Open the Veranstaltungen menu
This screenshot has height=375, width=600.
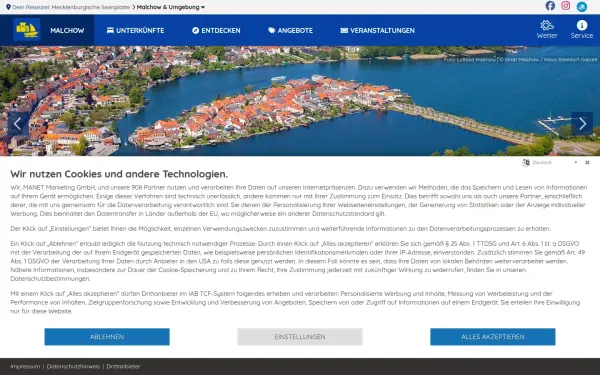tap(377, 30)
